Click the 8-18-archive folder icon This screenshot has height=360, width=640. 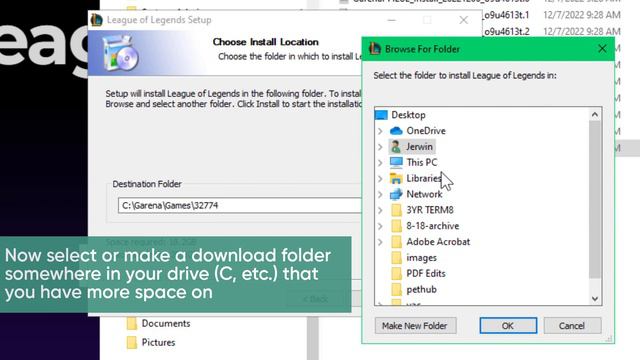tap(396, 226)
